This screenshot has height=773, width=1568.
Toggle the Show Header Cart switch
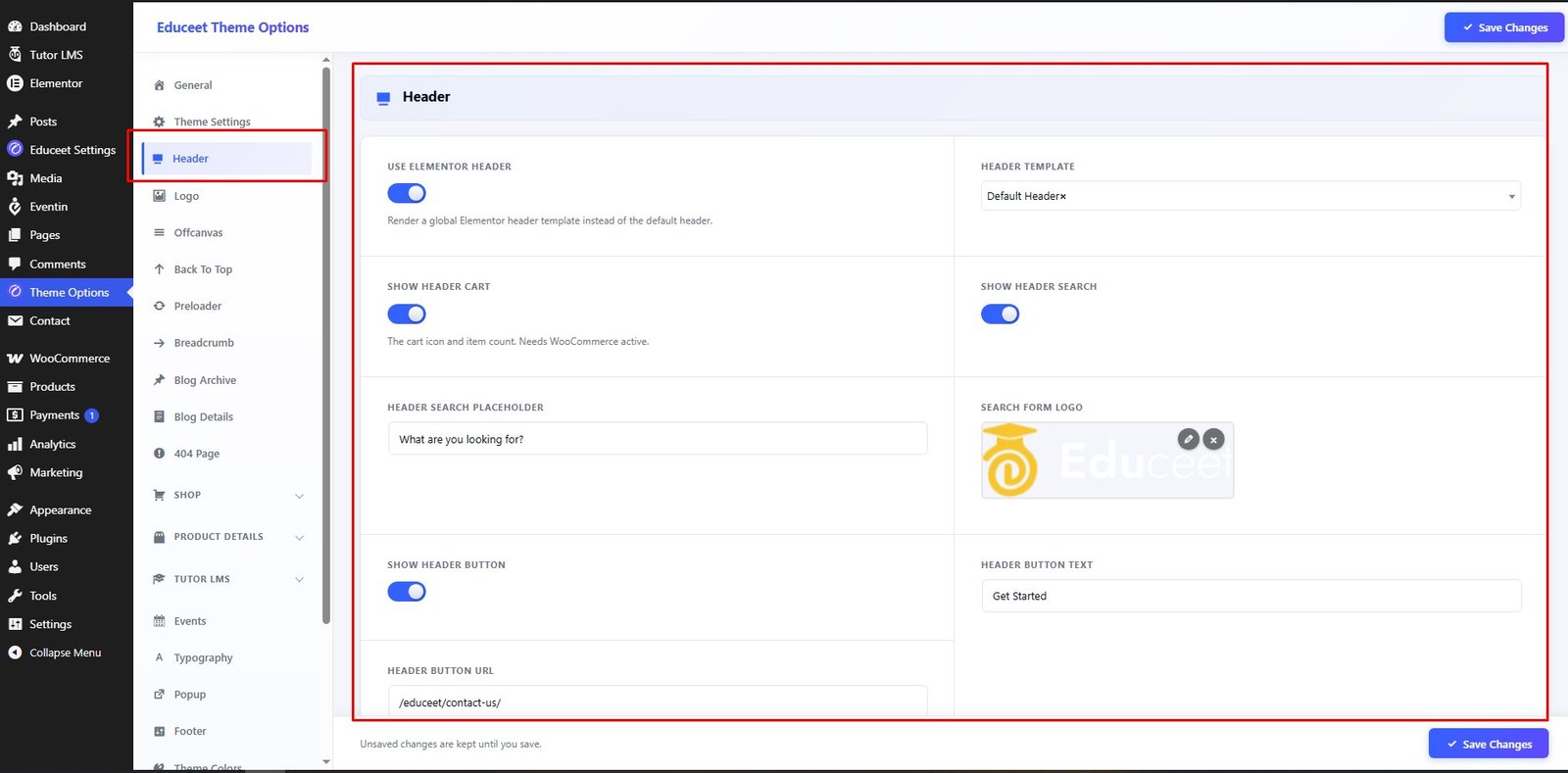point(407,314)
